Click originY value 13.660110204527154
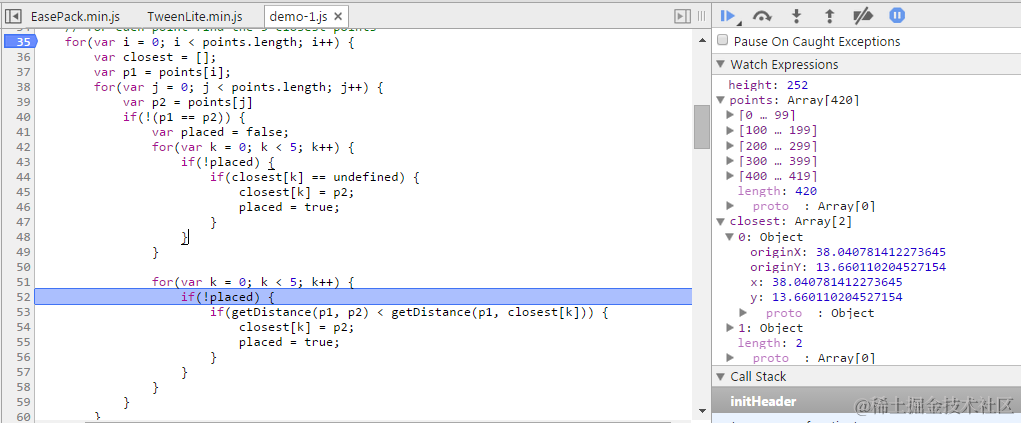The image size is (1021, 423). coord(880,267)
